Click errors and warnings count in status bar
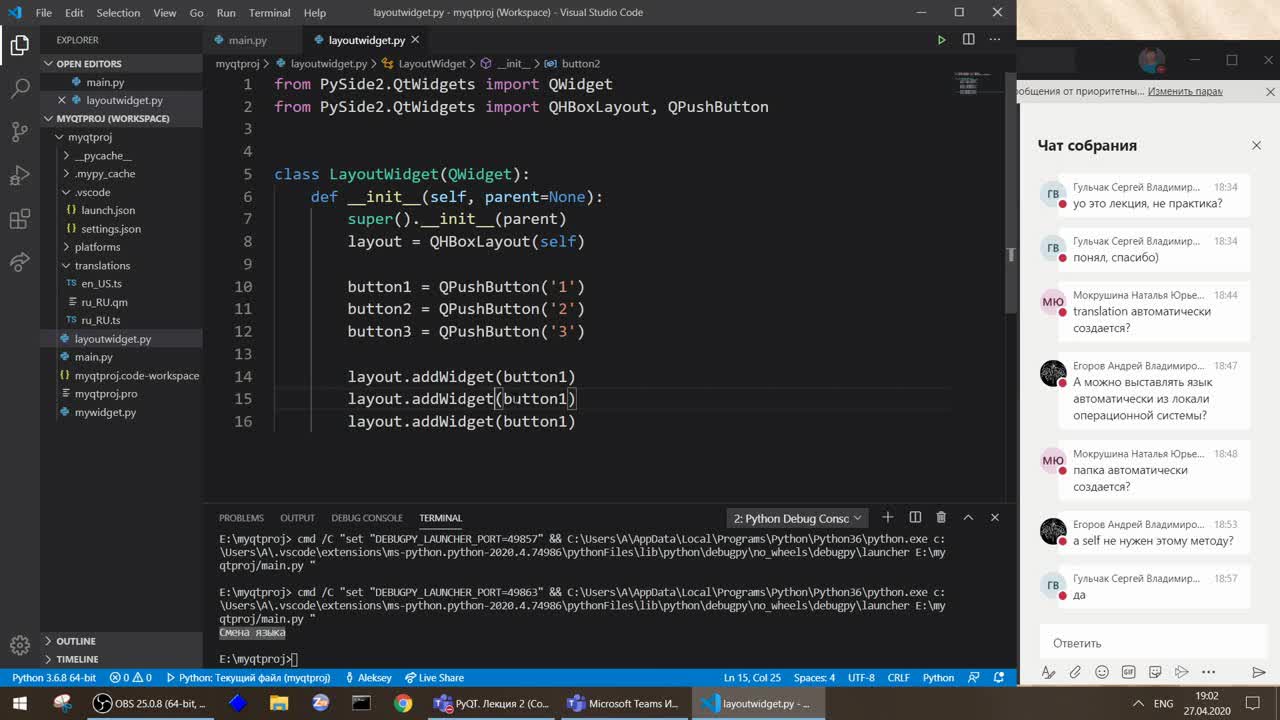 (x=130, y=677)
